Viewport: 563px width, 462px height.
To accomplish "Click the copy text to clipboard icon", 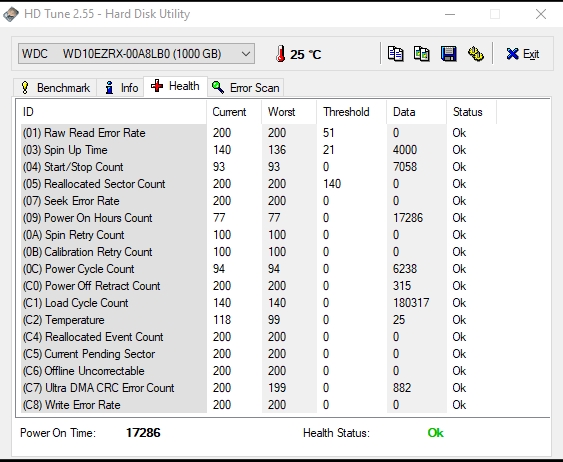I will click(x=395, y=54).
